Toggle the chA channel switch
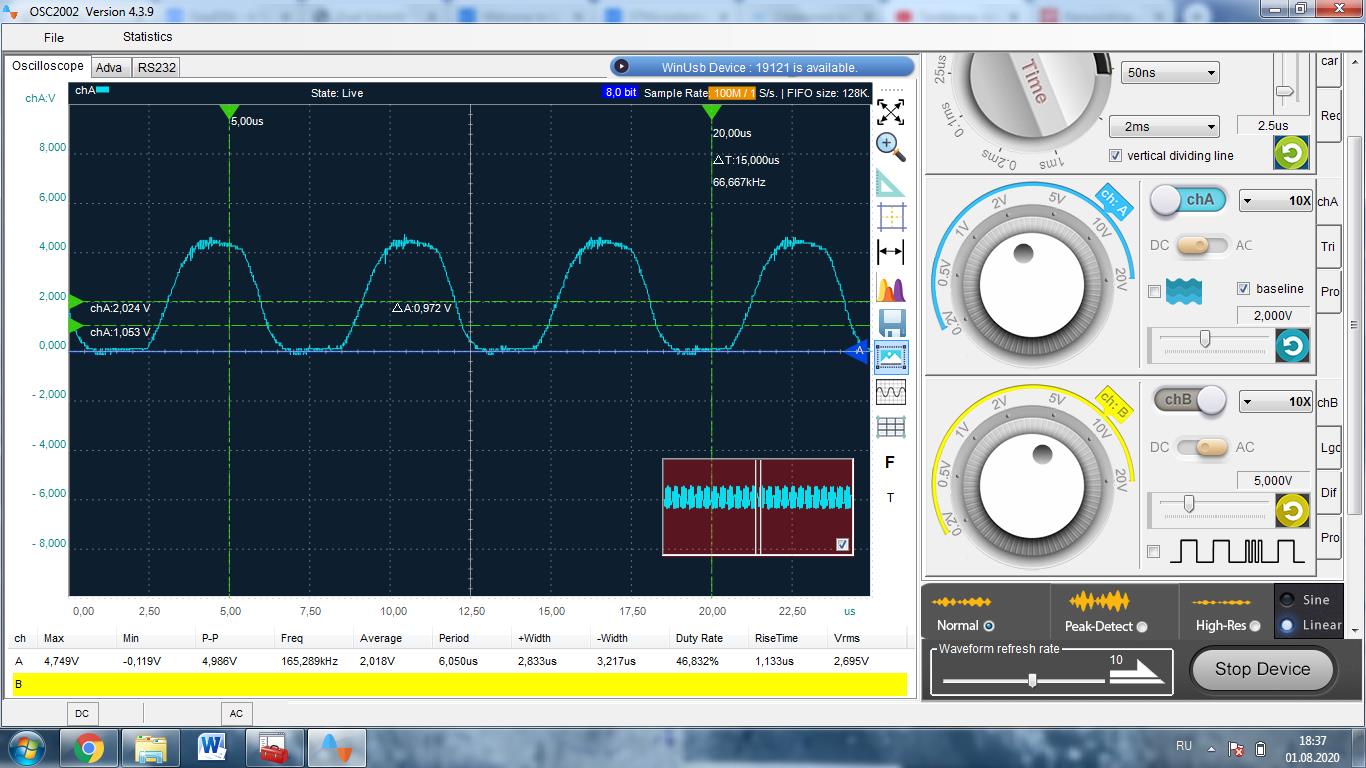The width and height of the screenshot is (1366, 768). (x=1186, y=200)
